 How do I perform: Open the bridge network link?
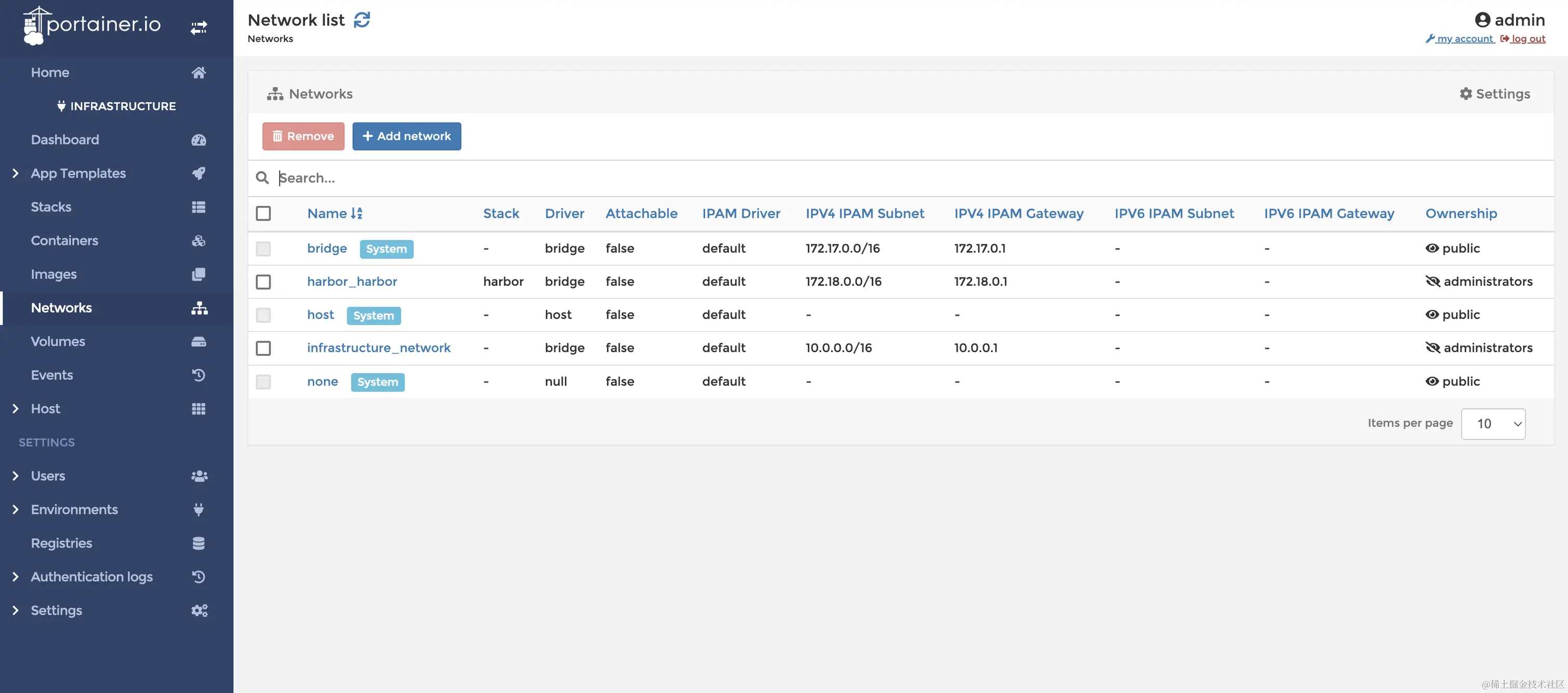tap(327, 248)
